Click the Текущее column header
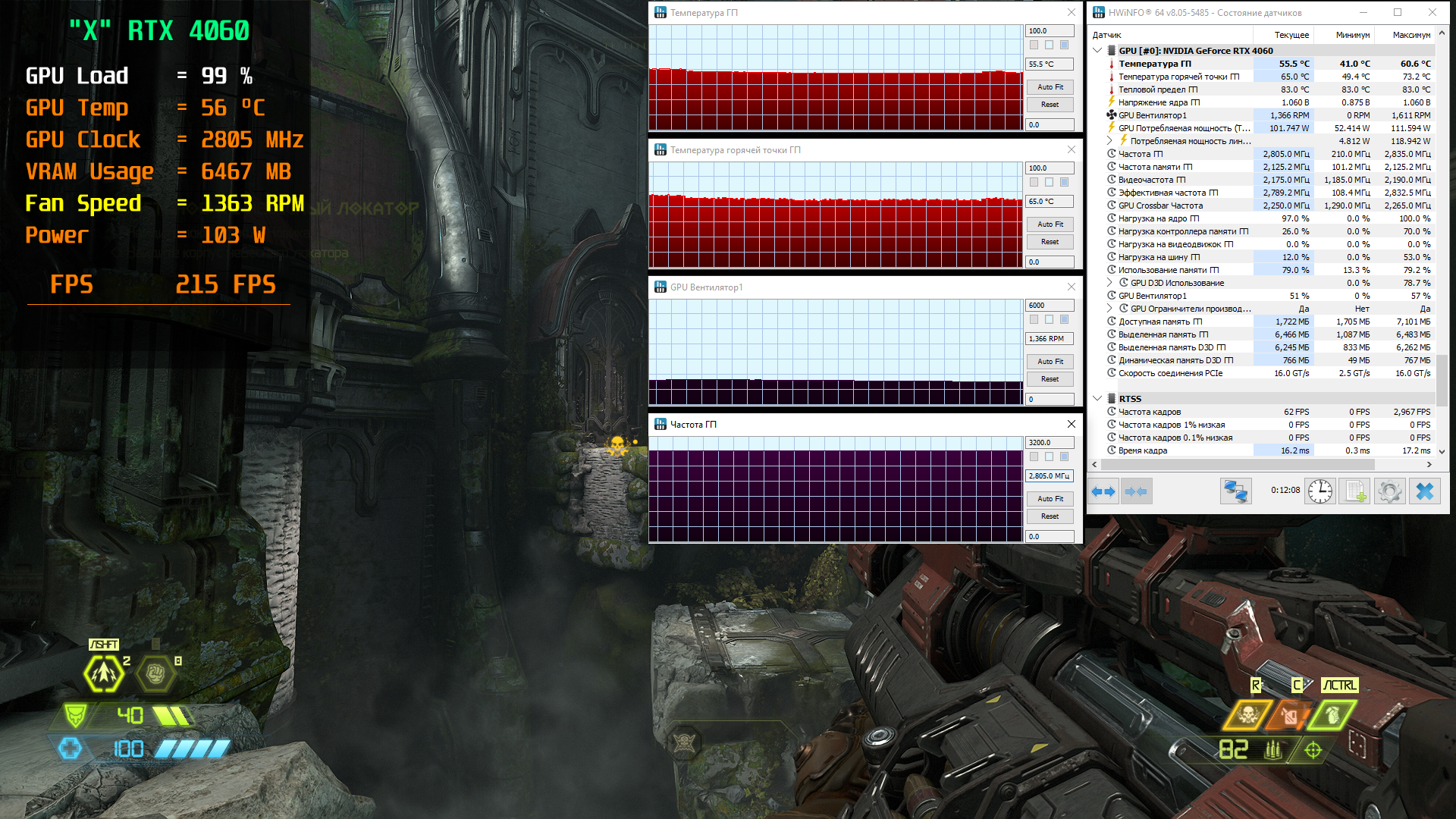 tap(1291, 35)
